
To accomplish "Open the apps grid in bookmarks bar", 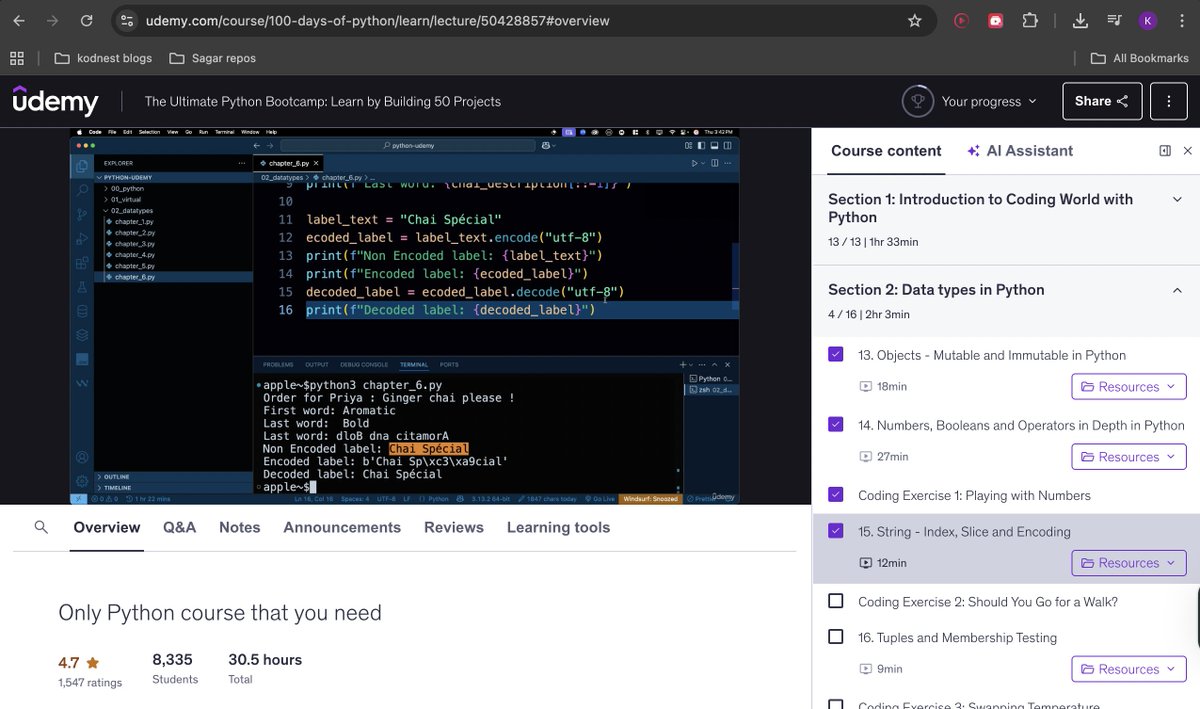I will click(x=17, y=58).
